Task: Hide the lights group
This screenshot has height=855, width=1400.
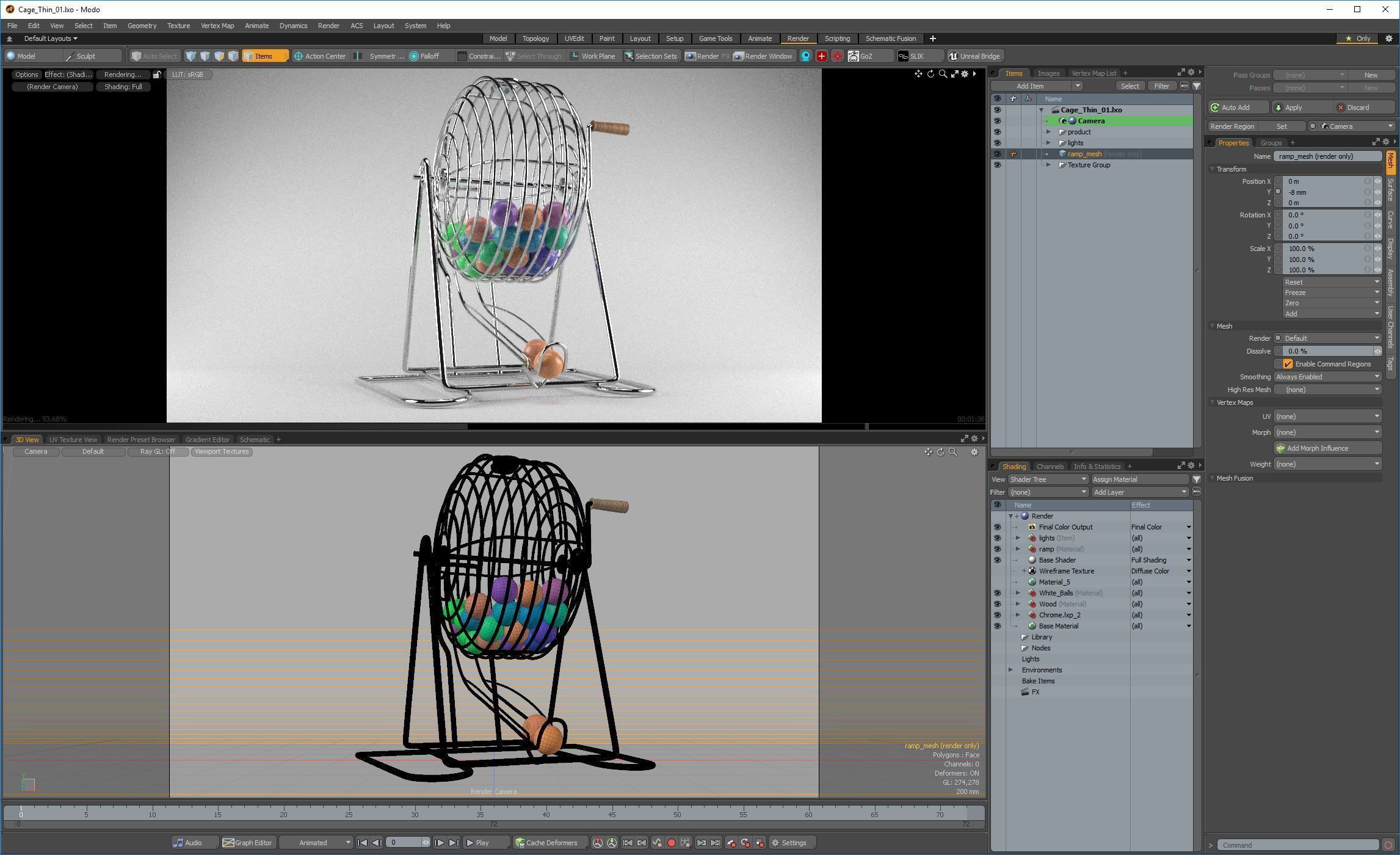Action: (x=997, y=143)
